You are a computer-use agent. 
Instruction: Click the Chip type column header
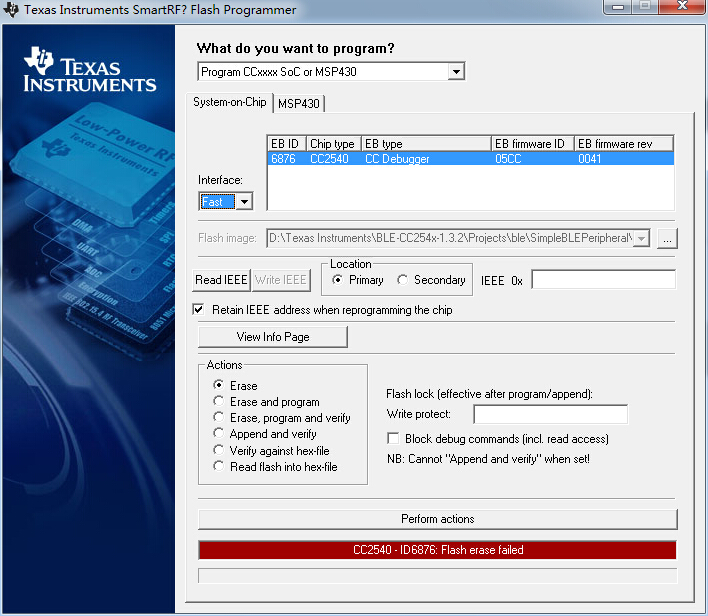(334, 144)
